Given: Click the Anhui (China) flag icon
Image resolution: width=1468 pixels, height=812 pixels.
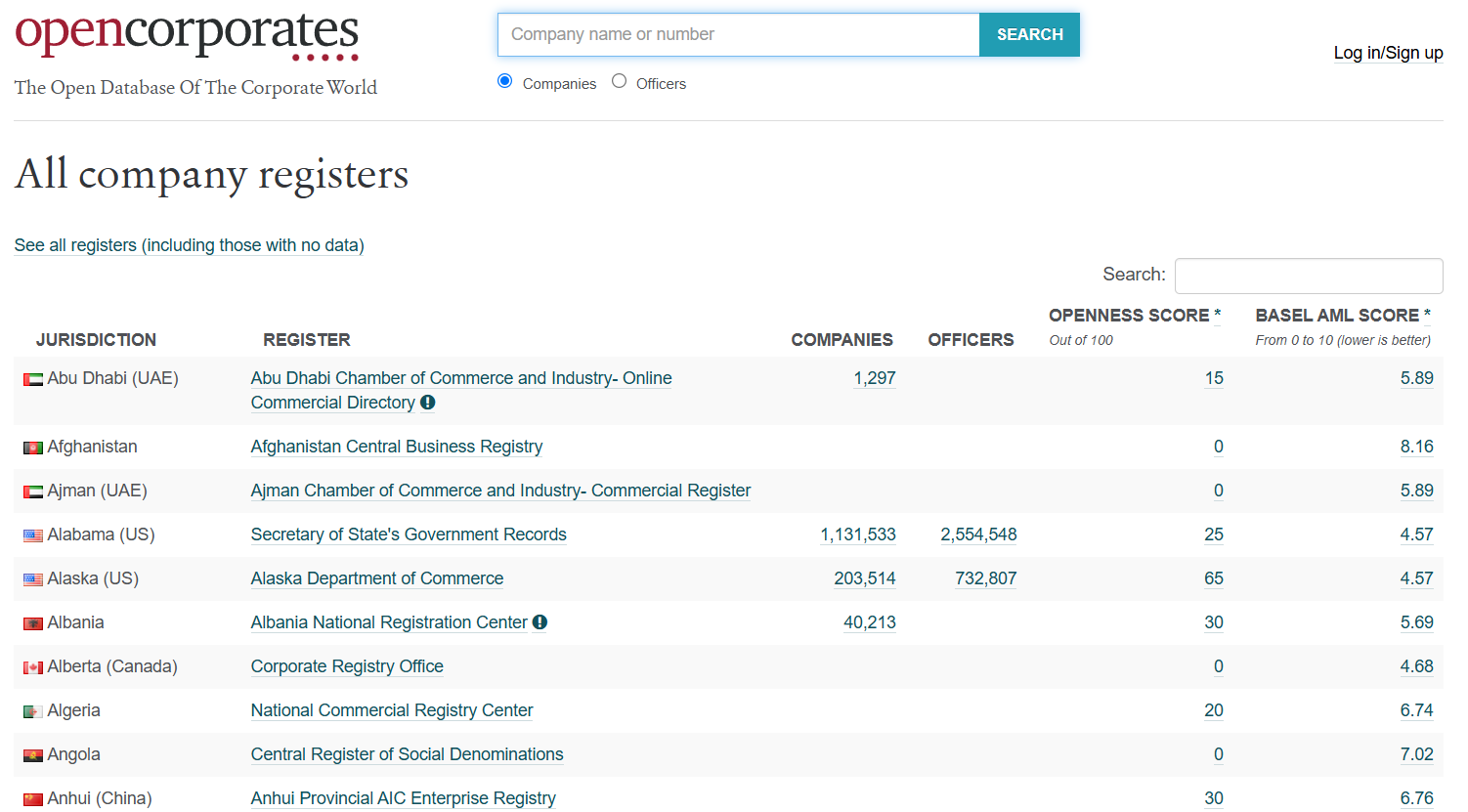Looking at the screenshot, I should pyautogui.click(x=33, y=799).
